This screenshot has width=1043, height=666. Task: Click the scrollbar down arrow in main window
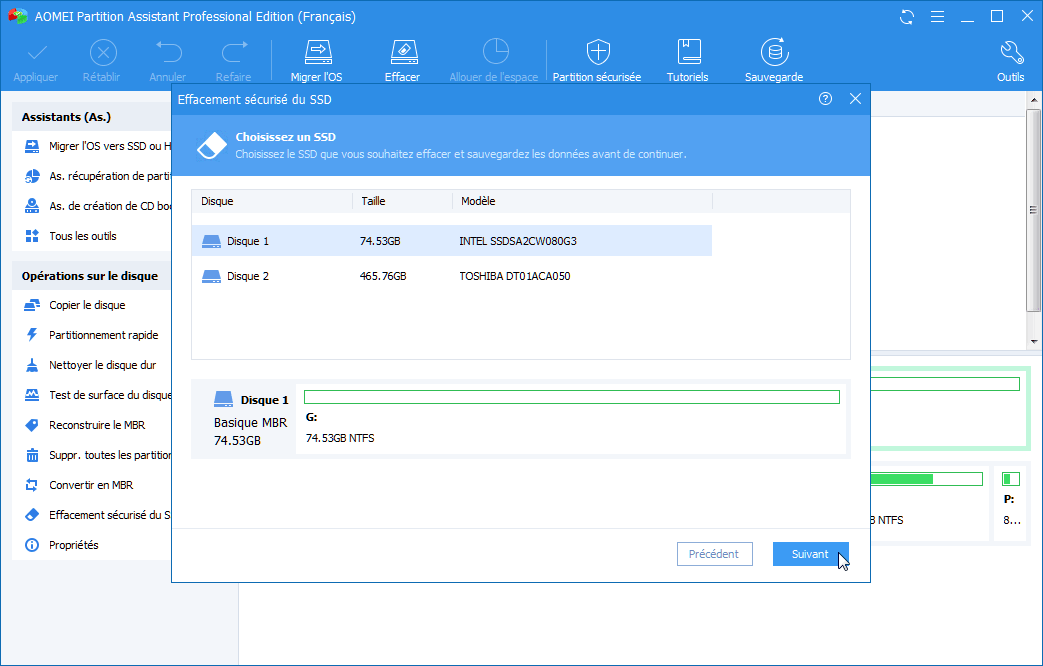coord(1034,342)
